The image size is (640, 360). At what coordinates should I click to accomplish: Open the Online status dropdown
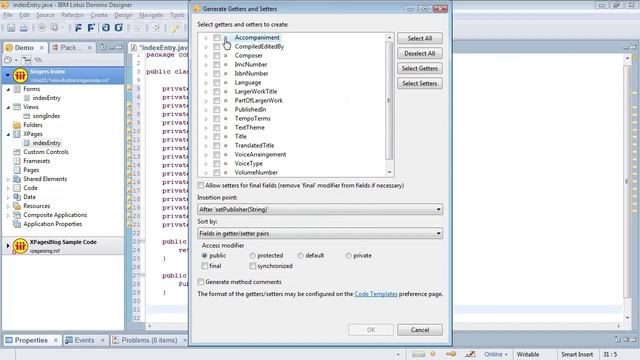496,354
